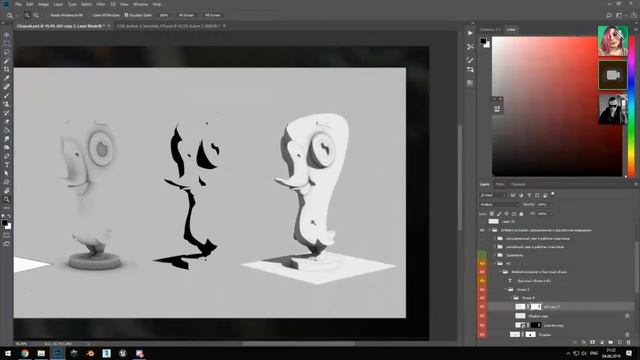Image resolution: width=640 pixels, height=360 pixels.
Task: Select the Healing Brush tool
Action: point(7,87)
